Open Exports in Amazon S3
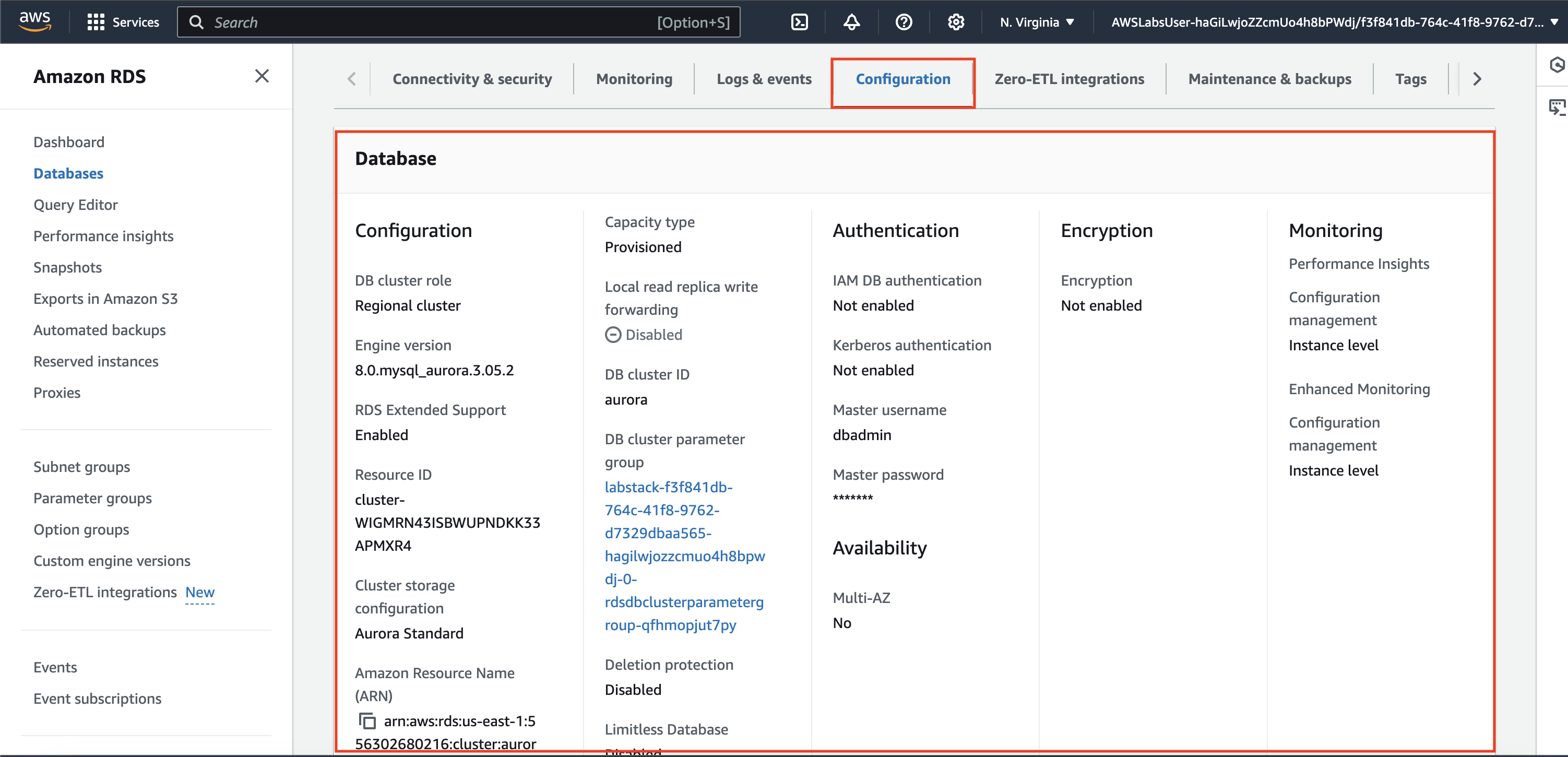 tap(105, 299)
